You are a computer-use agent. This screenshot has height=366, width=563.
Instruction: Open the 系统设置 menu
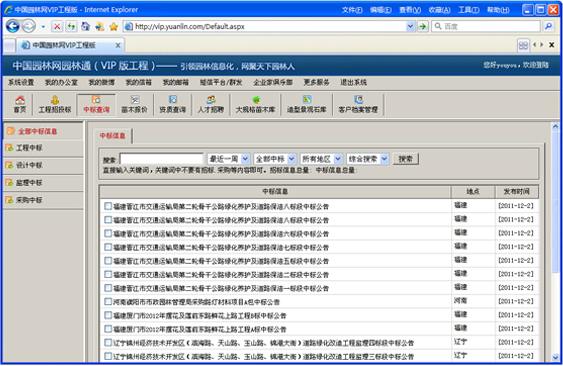click(21, 83)
